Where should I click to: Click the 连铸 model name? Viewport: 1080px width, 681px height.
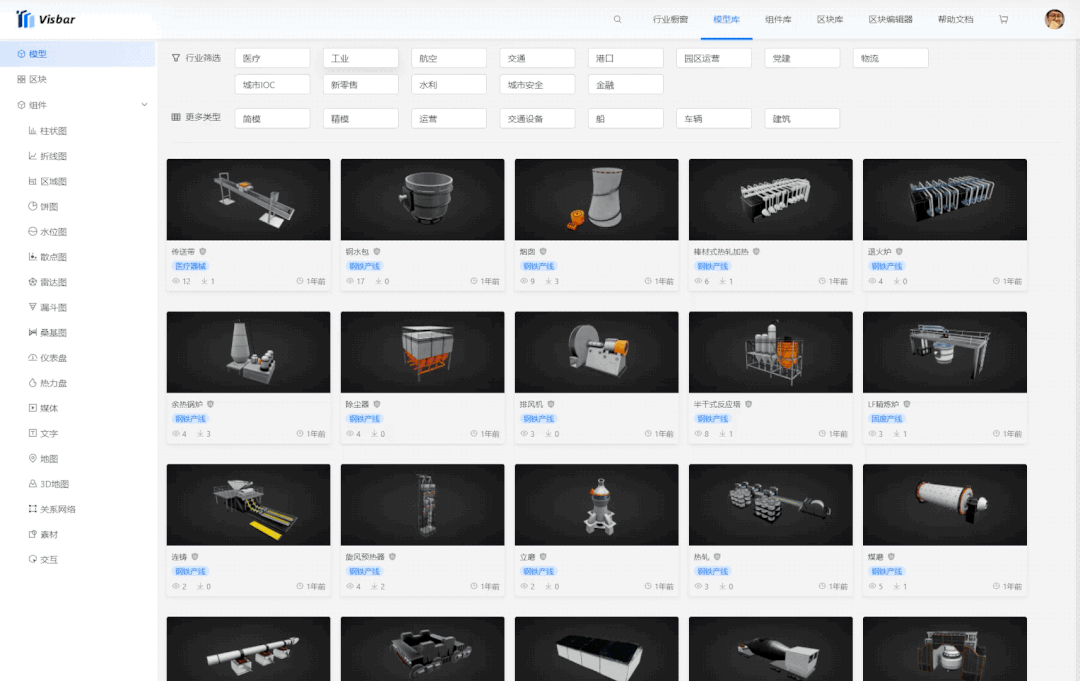point(179,557)
